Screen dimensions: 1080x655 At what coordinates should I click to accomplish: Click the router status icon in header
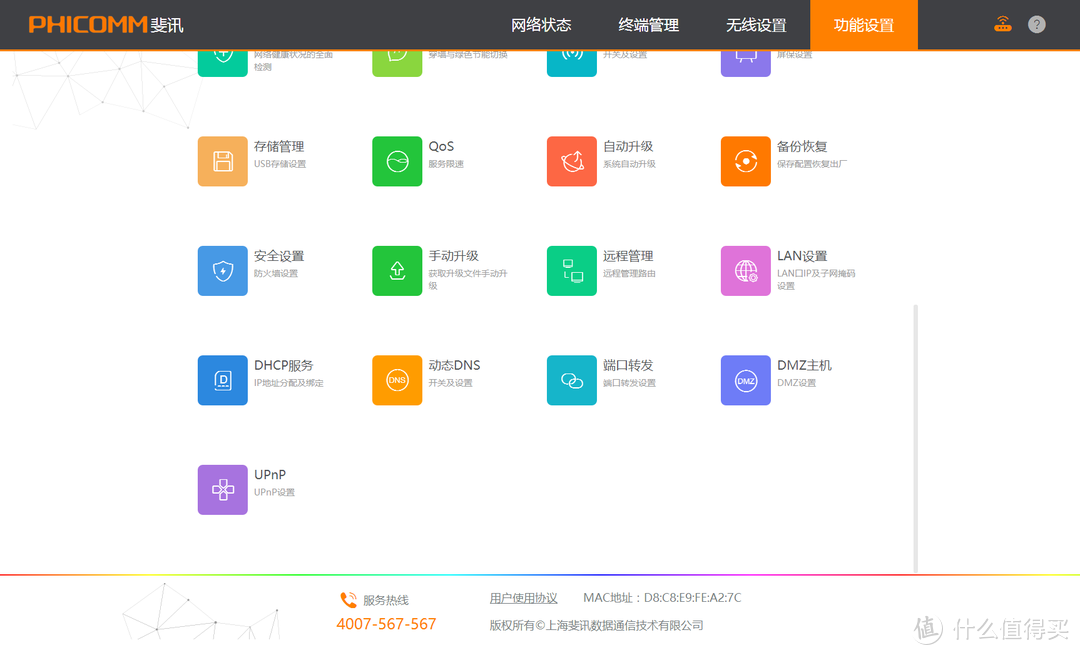(x=1002, y=22)
